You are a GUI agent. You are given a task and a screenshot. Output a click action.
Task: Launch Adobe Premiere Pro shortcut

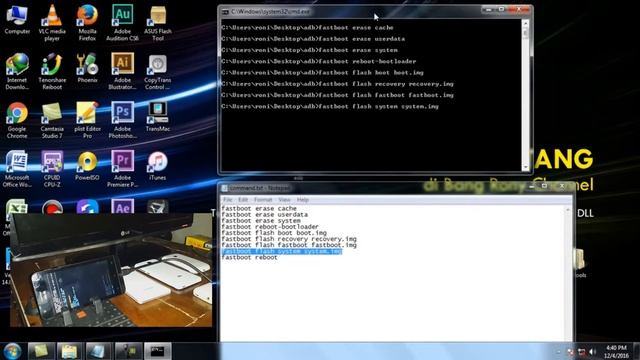(122, 169)
